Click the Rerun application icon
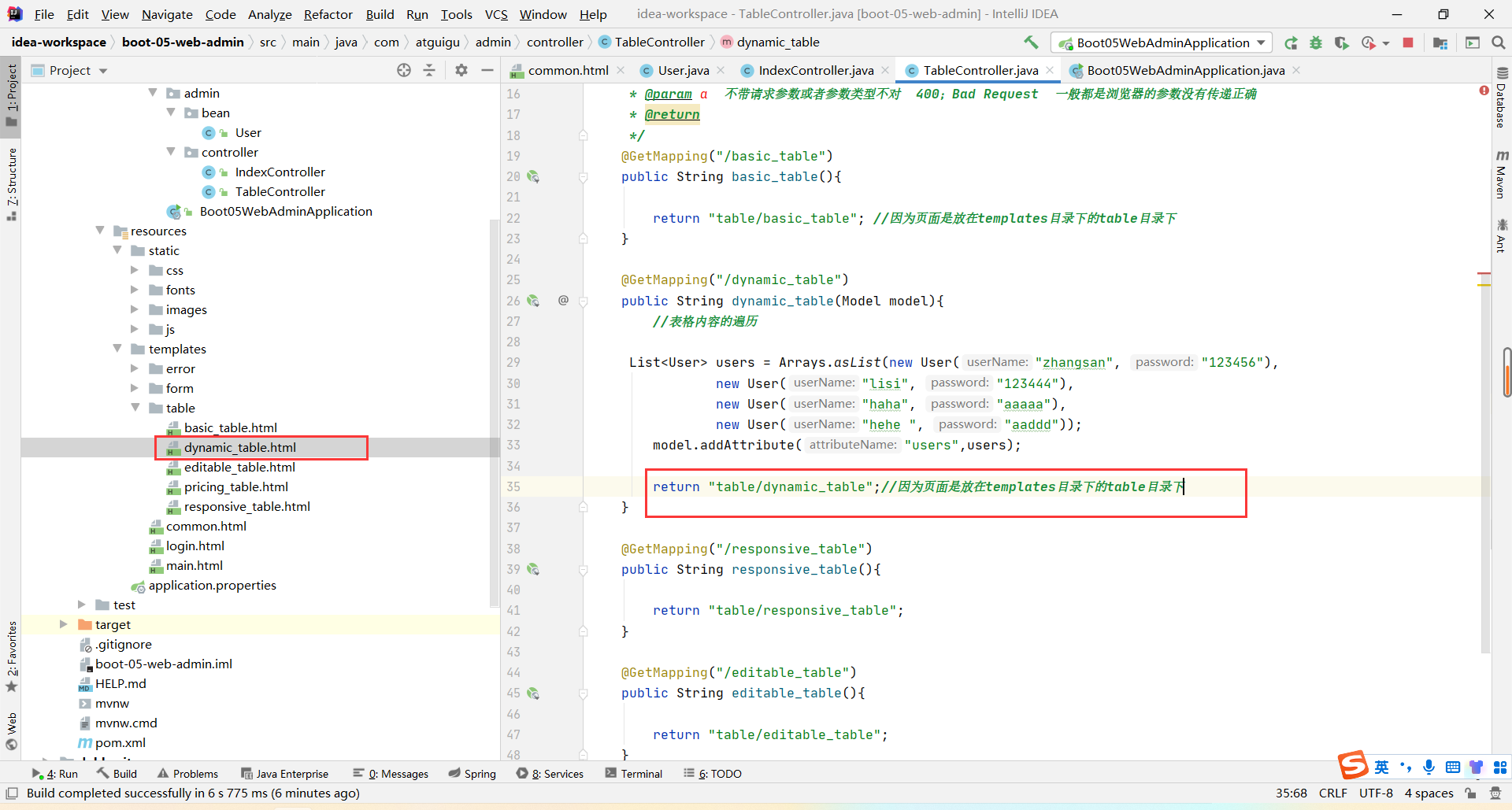The width and height of the screenshot is (1512, 810). point(1291,43)
